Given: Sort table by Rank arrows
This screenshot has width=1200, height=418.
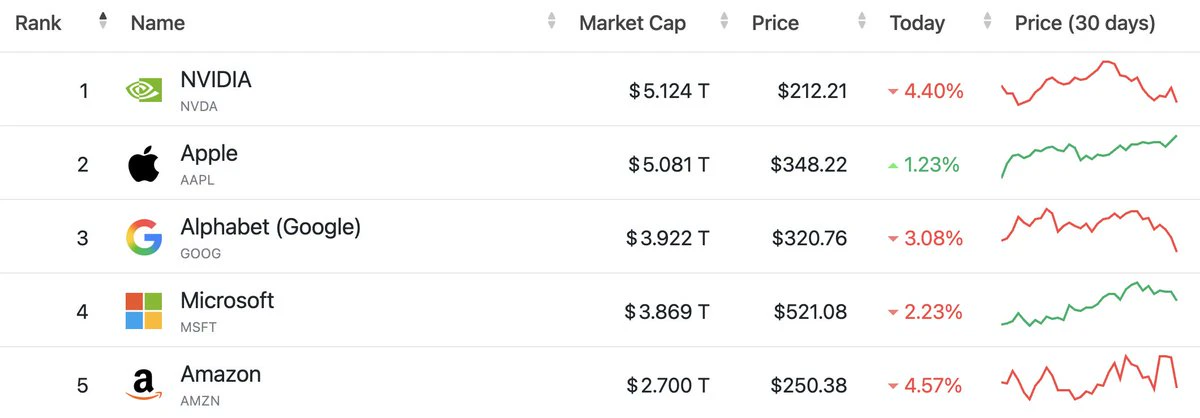Looking at the screenshot, I should (102, 20).
